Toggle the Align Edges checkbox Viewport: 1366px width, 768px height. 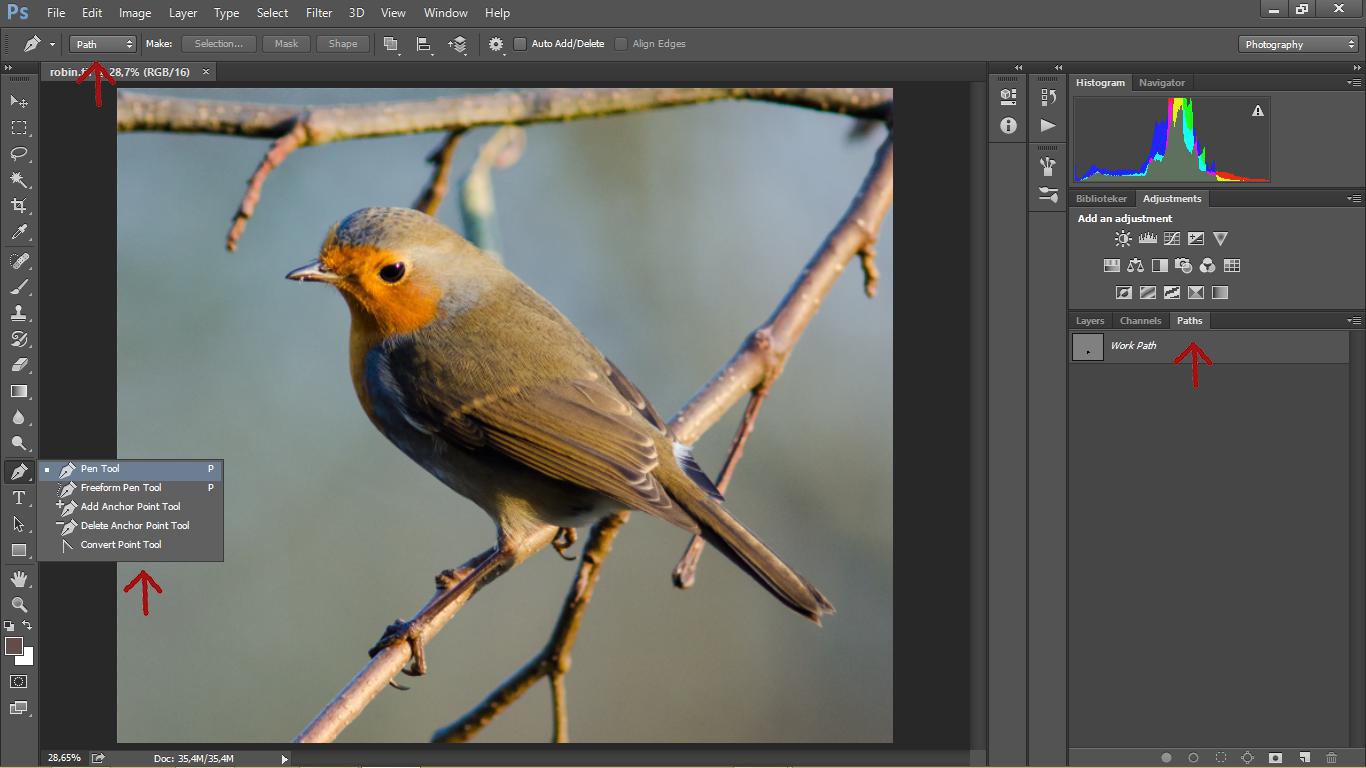[x=621, y=44]
